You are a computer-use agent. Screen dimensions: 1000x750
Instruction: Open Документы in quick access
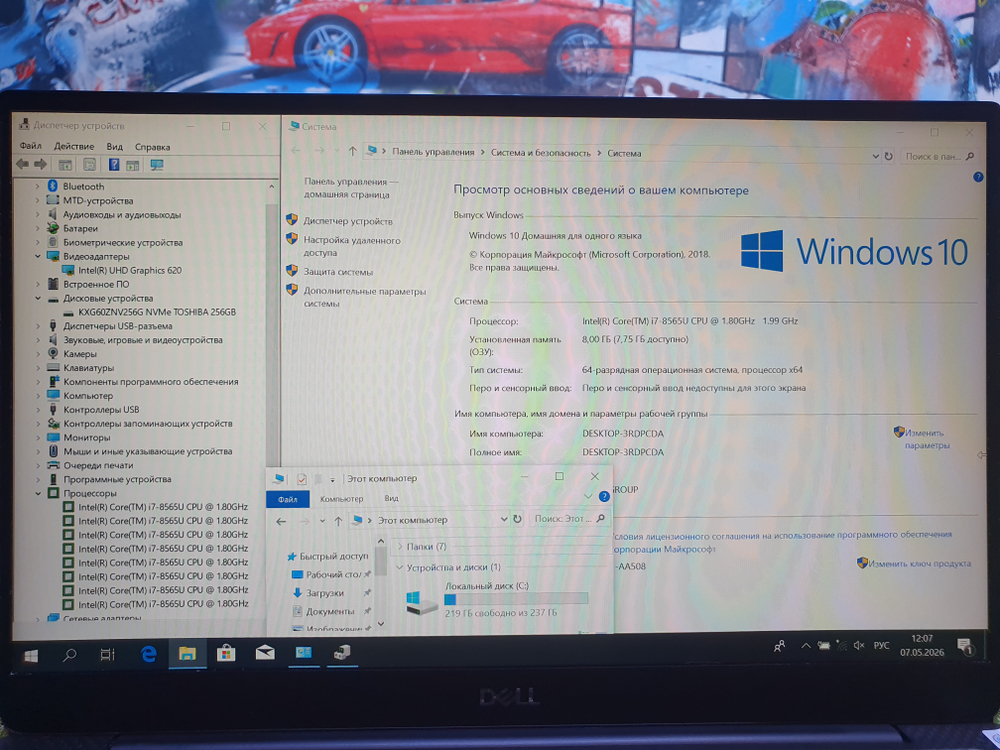click(330, 612)
